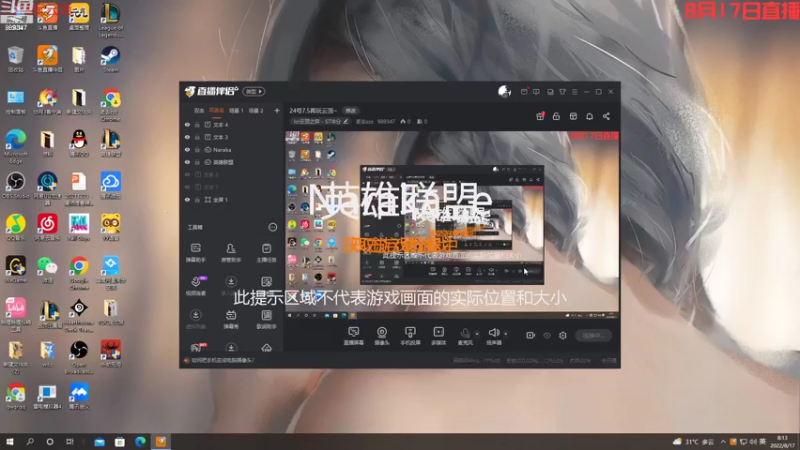
Task: Expand the speaker options arrow
Action: [506, 334]
